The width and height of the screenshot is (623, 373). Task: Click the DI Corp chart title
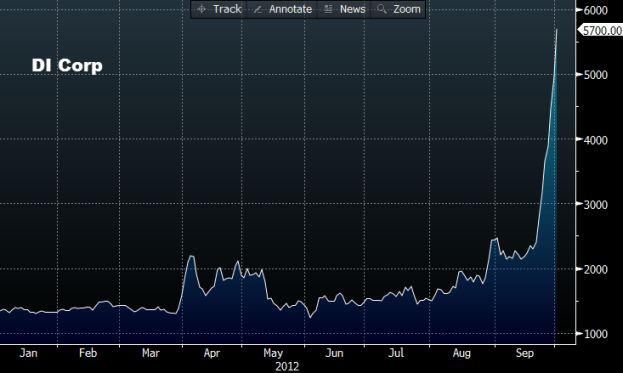click(67, 65)
